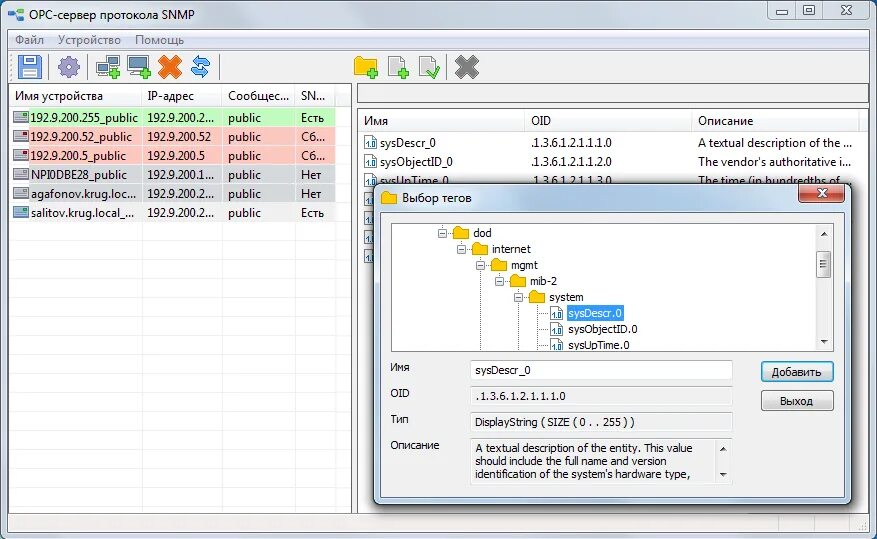Click device icon of salitov.krug.local row

(21, 212)
